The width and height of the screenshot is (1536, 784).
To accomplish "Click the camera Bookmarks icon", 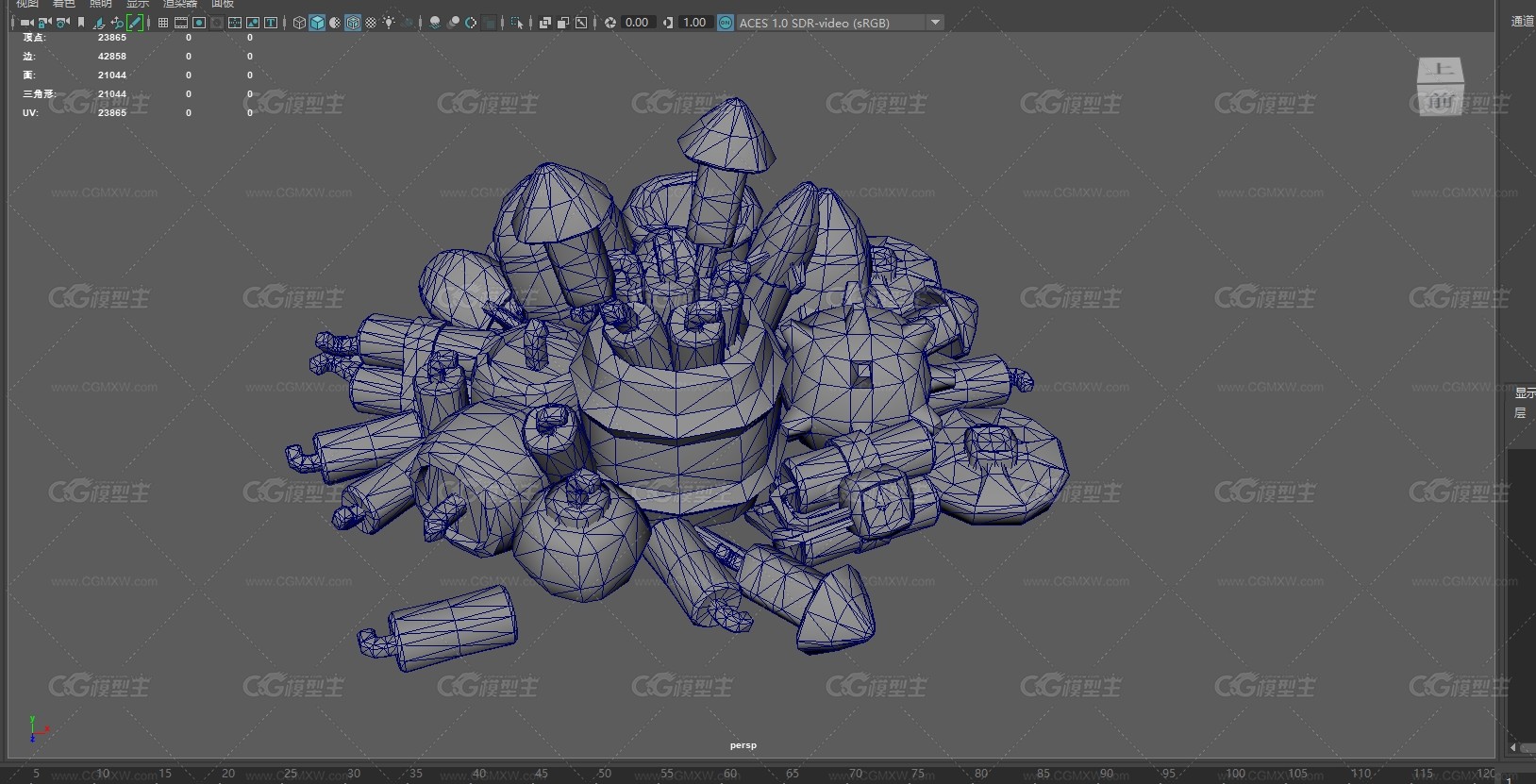I will pyautogui.click(x=81, y=23).
